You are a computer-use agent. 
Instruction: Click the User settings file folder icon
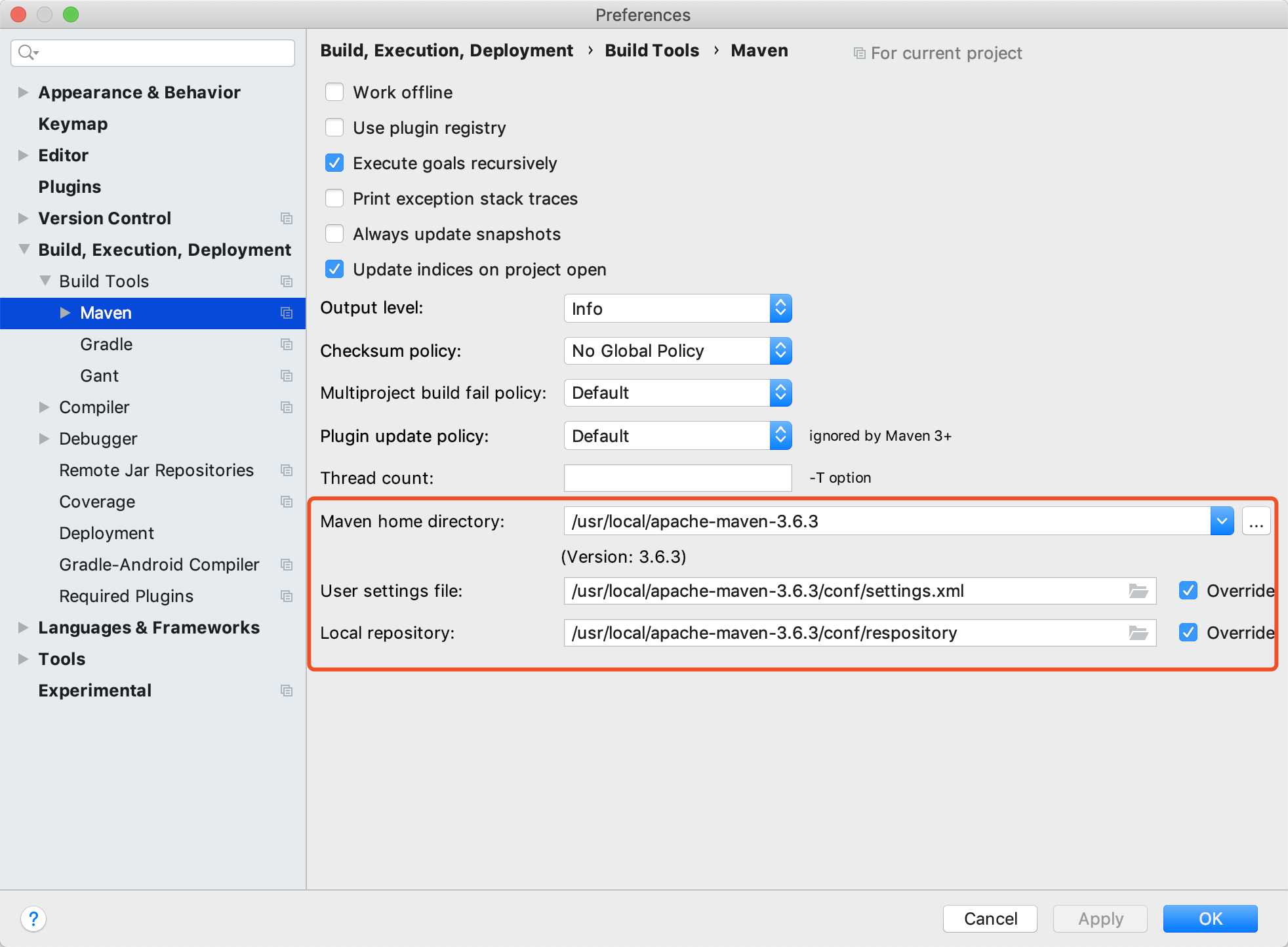[1139, 590]
